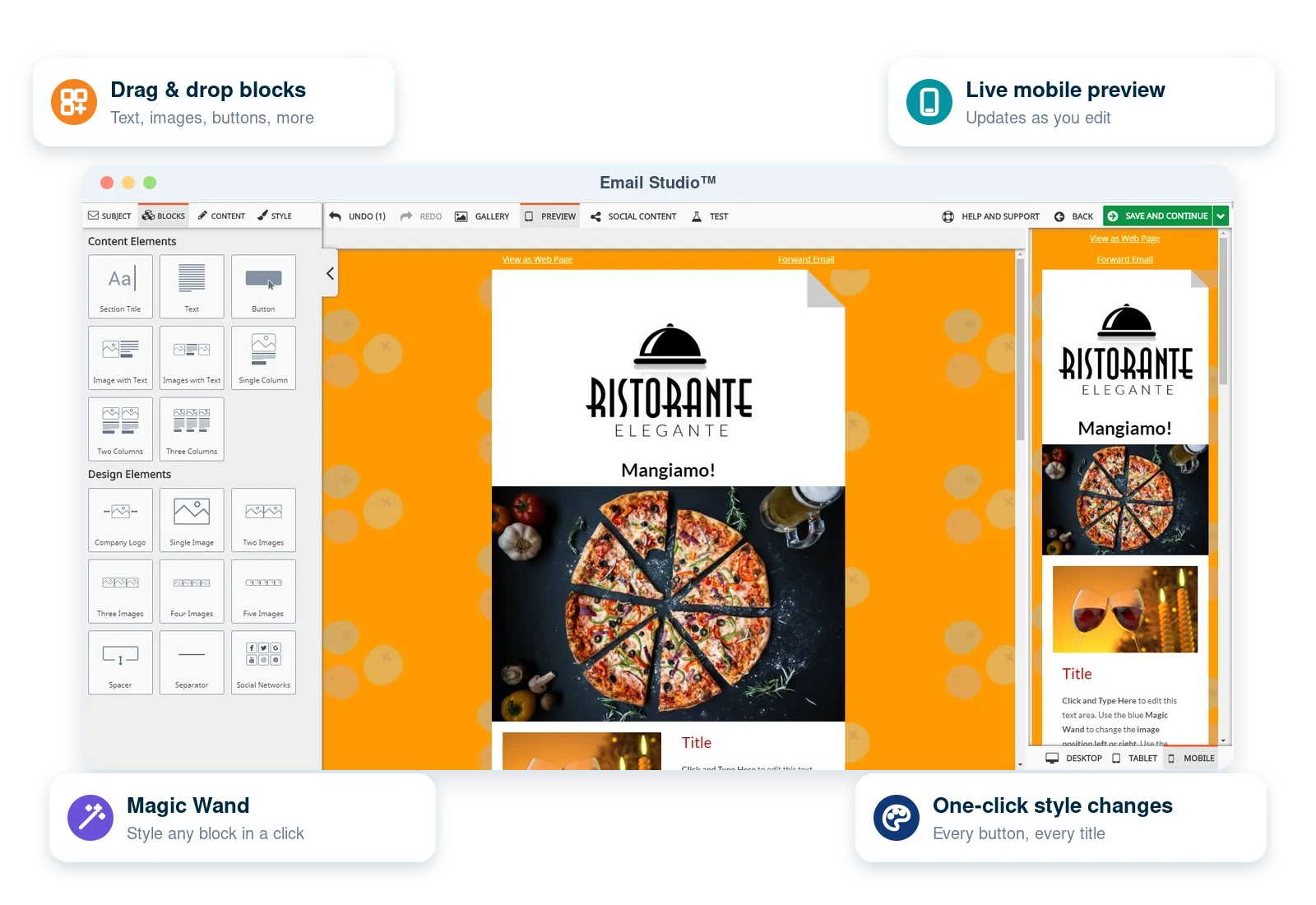
Task: Add the Five Images element
Action: point(263,592)
